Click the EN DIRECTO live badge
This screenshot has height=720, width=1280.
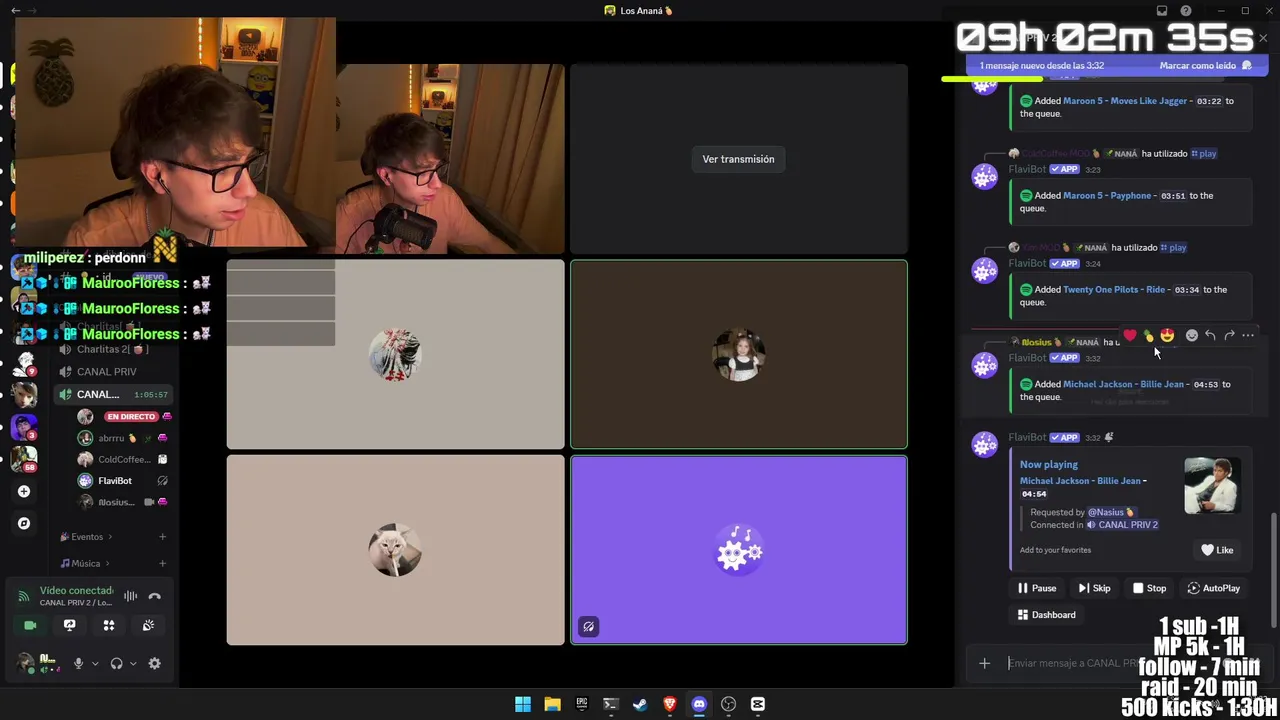tap(131, 417)
